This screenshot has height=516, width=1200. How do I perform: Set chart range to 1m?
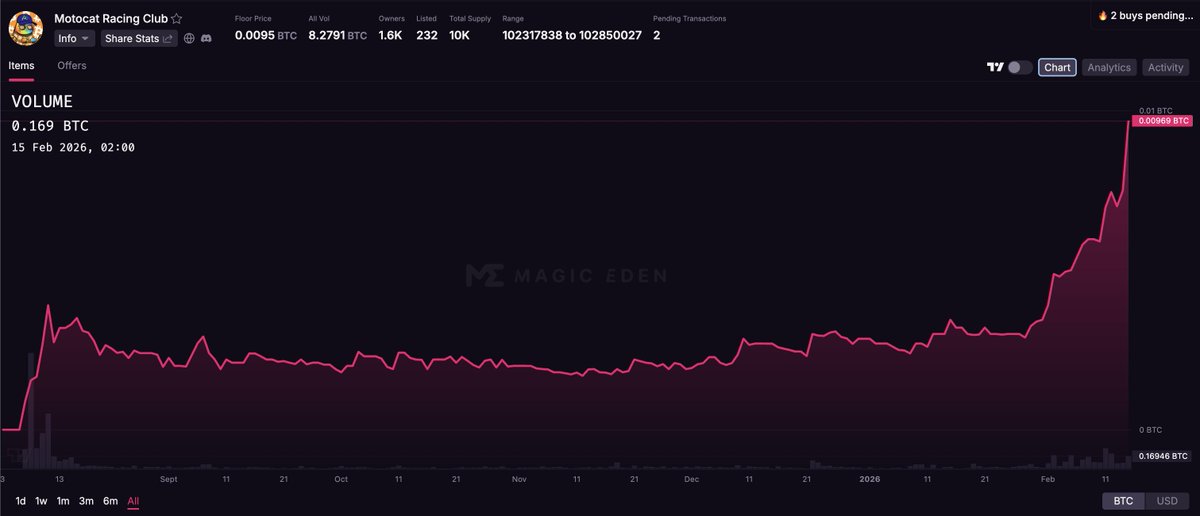click(x=63, y=501)
